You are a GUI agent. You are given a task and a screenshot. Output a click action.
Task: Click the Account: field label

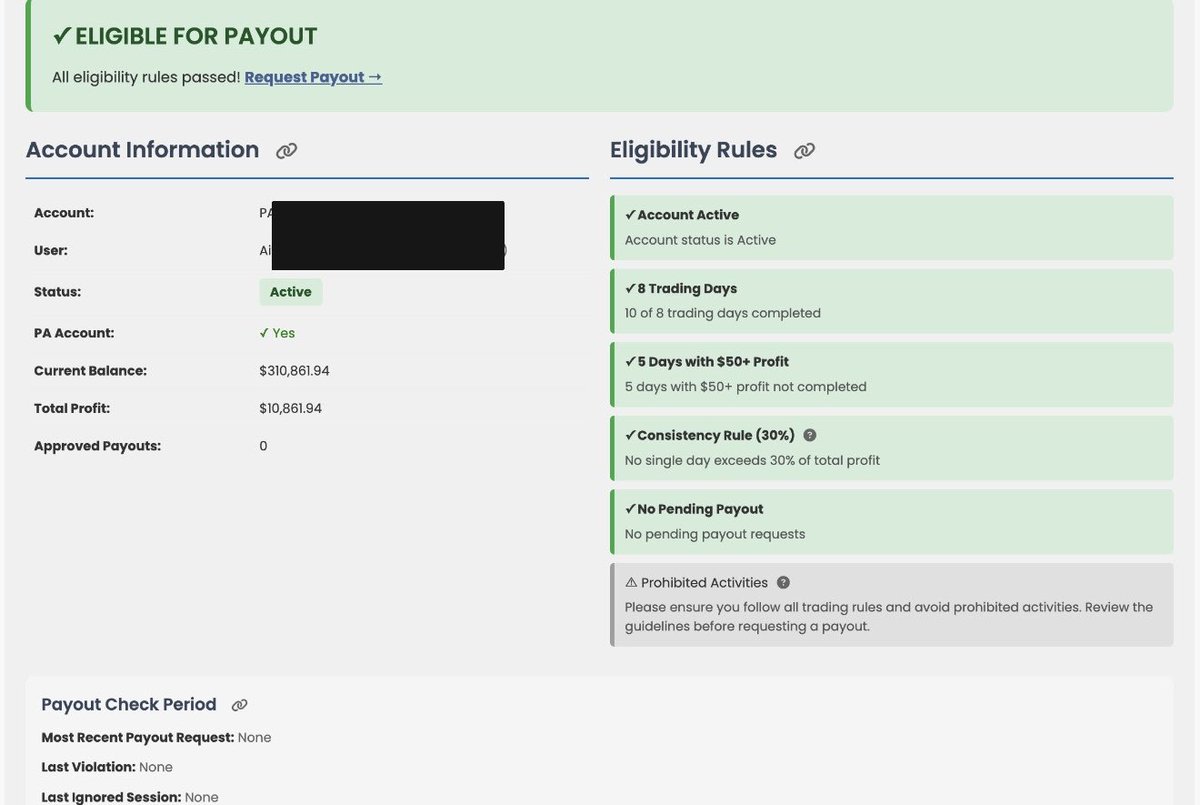pos(64,213)
